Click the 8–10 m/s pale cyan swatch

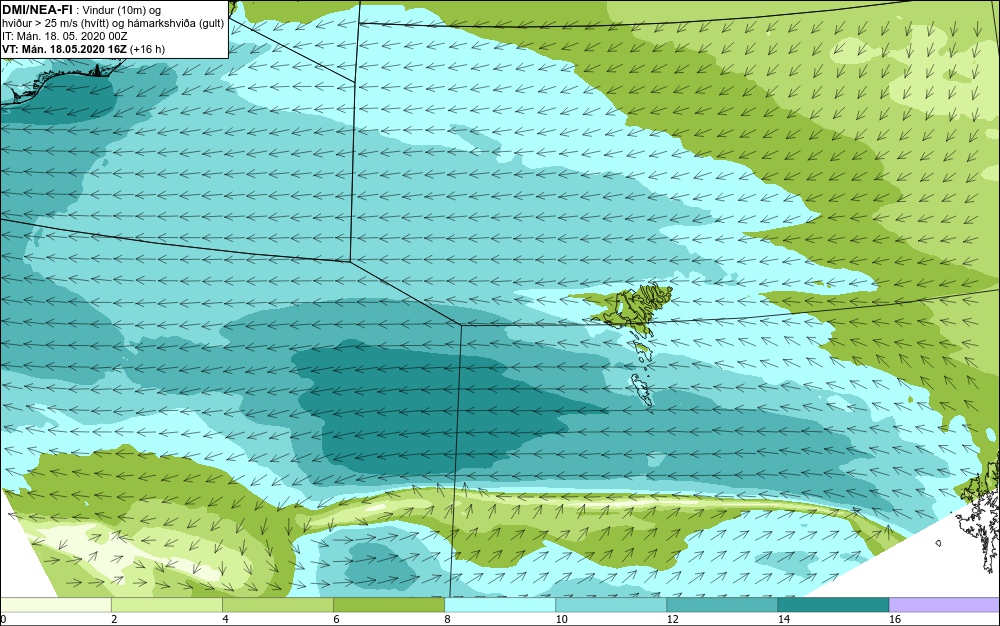500,604
